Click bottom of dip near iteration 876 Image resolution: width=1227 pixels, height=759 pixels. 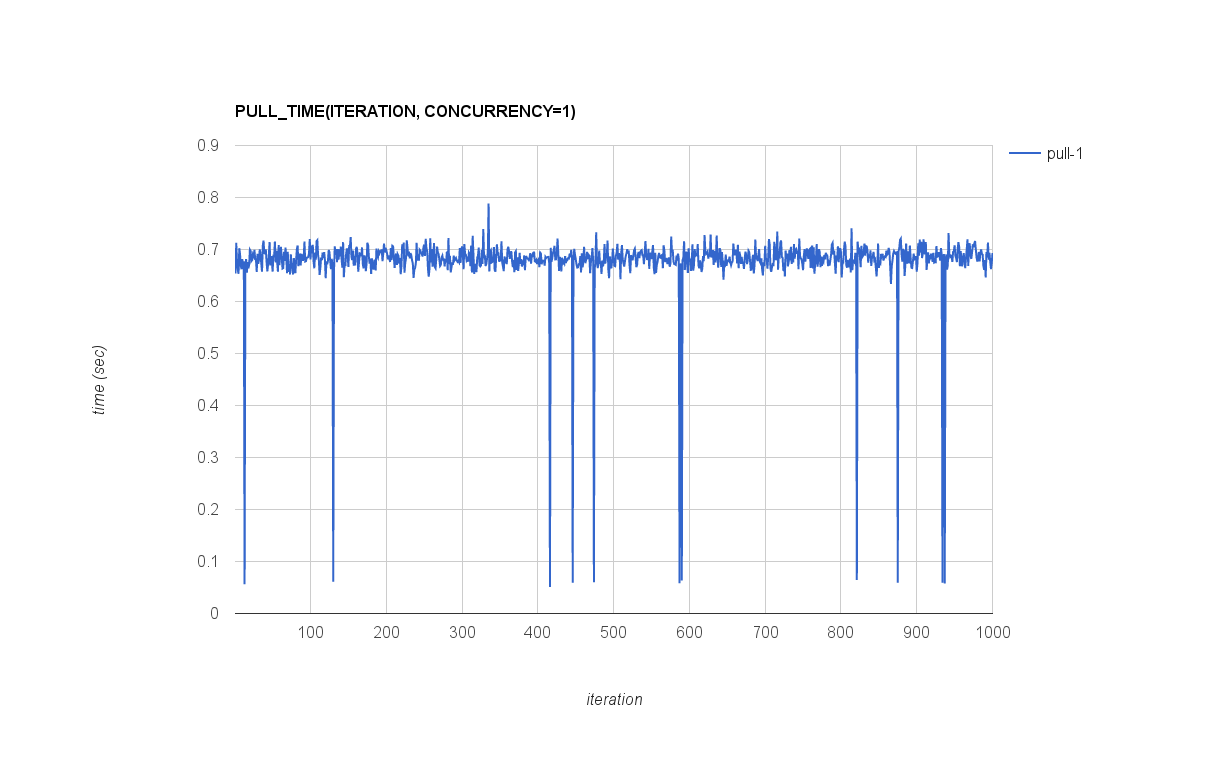pos(898,580)
